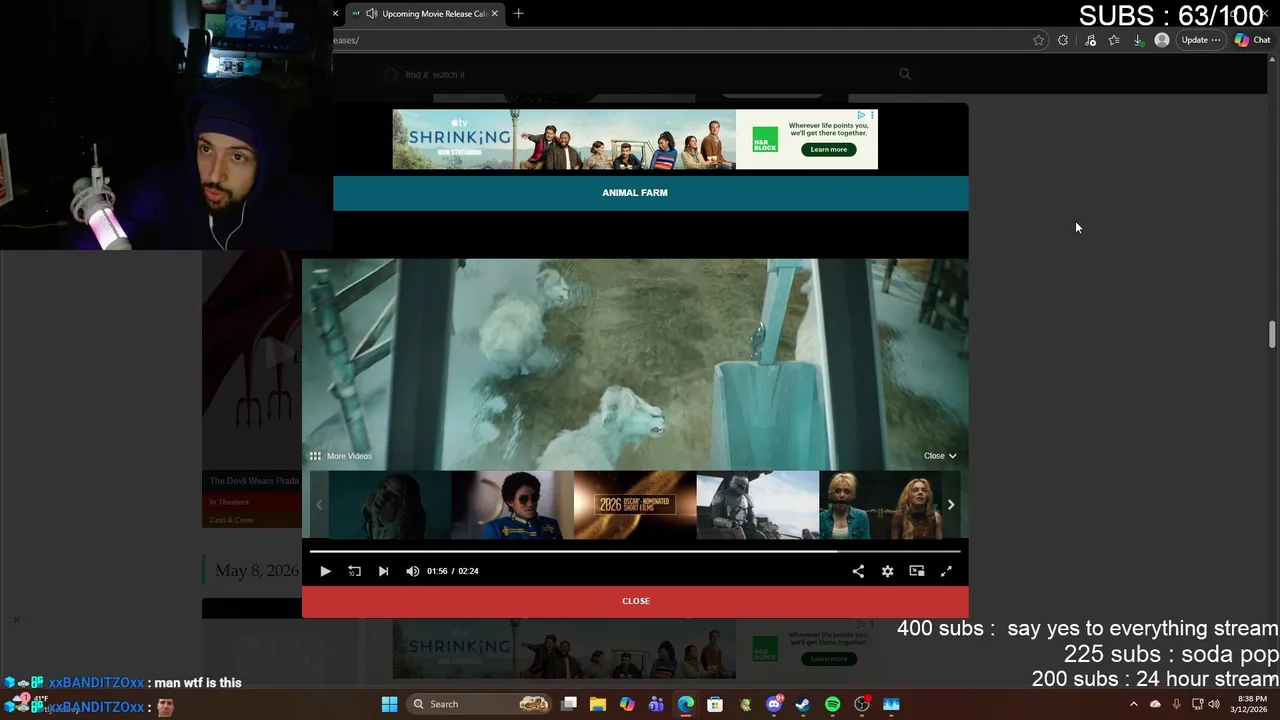
Task: Open a new browser tab
Action: (x=518, y=14)
